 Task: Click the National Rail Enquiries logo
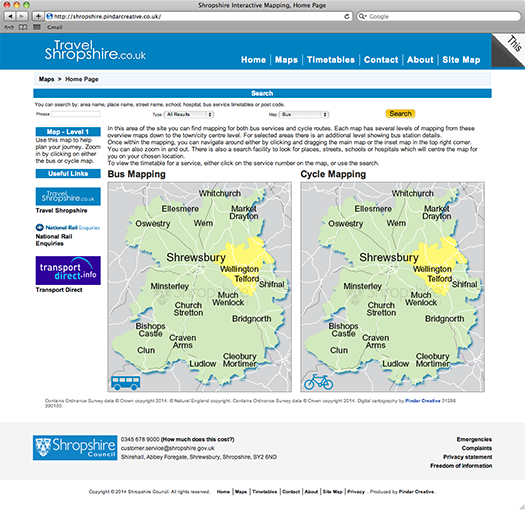coord(68,227)
